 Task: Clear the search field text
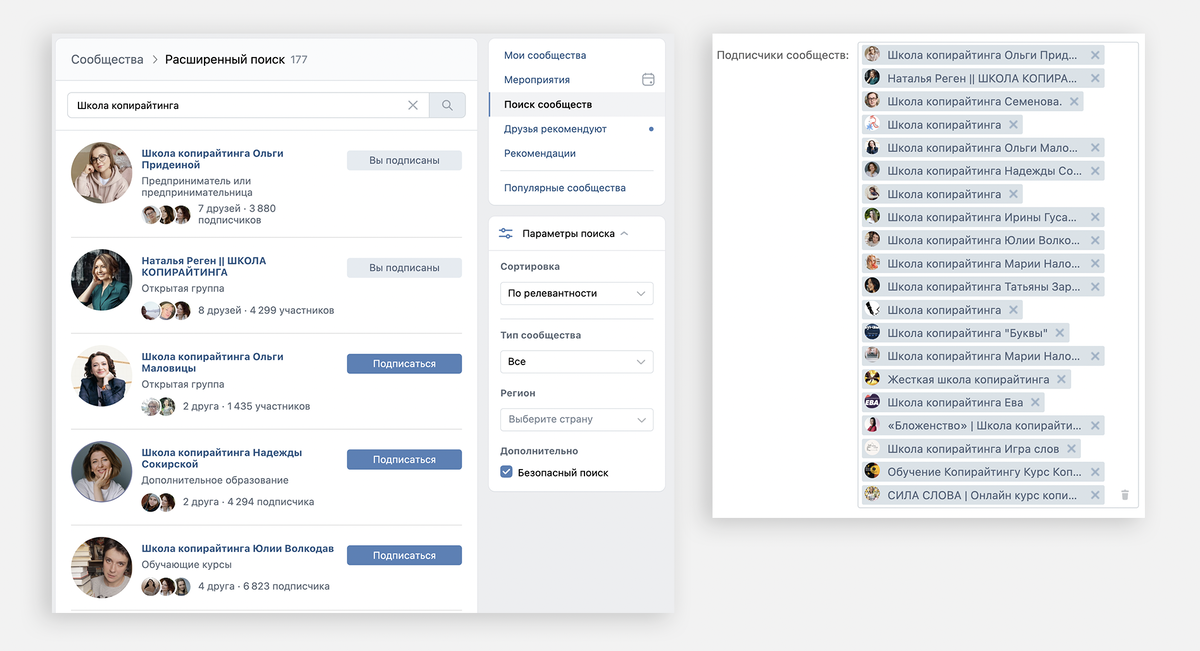tap(413, 105)
